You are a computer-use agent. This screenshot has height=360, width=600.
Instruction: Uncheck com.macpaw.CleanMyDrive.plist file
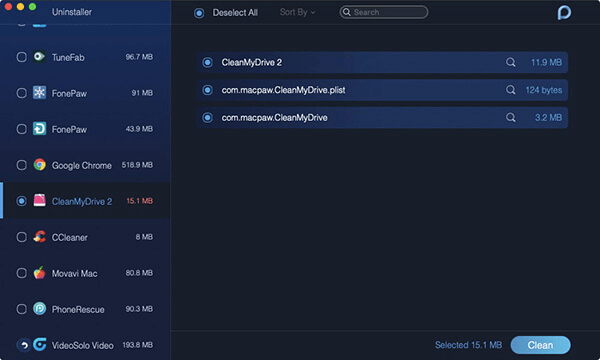(x=207, y=90)
